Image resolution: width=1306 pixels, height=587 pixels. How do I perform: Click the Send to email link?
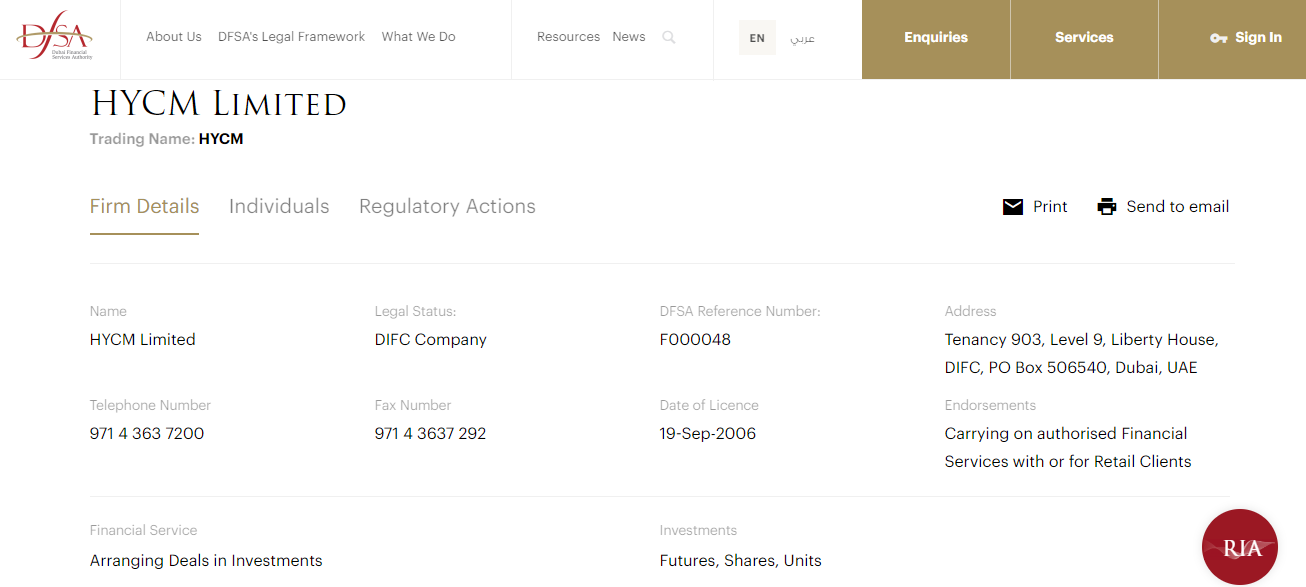[1178, 207]
